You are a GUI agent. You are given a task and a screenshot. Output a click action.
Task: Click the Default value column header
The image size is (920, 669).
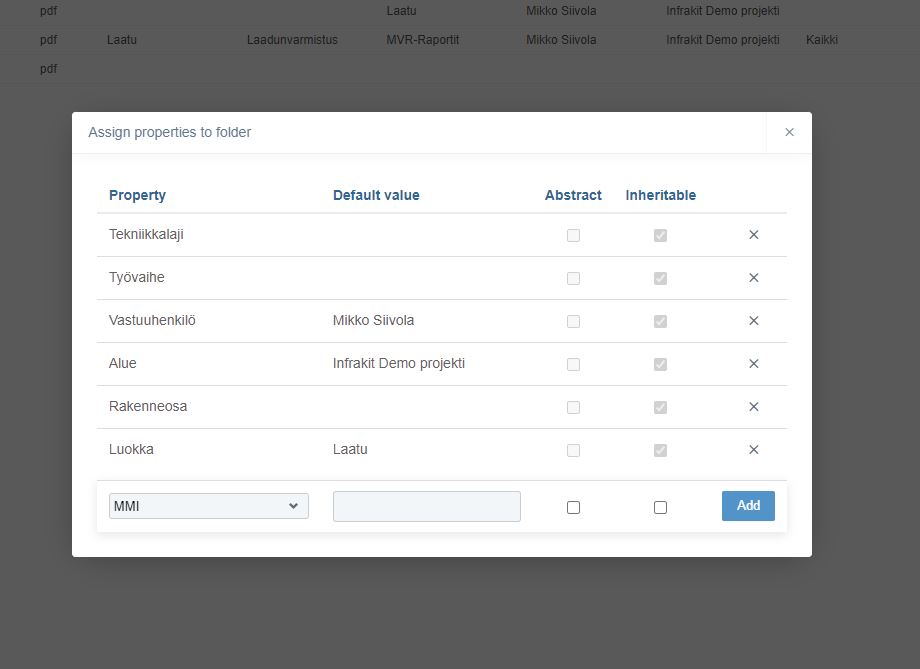point(376,195)
